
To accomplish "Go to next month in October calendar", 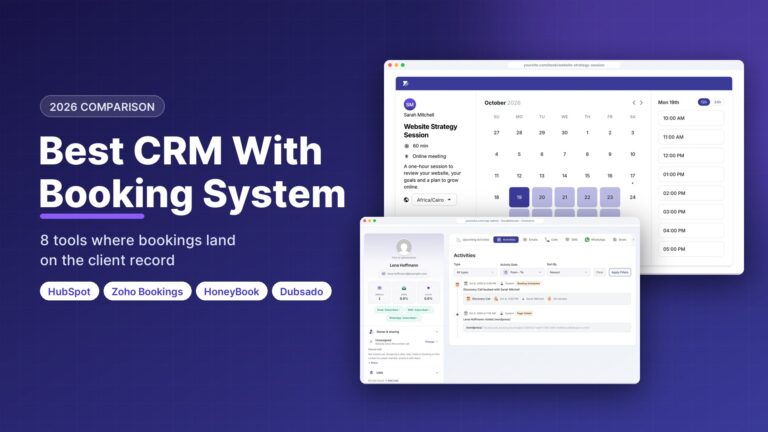I will pyautogui.click(x=641, y=103).
